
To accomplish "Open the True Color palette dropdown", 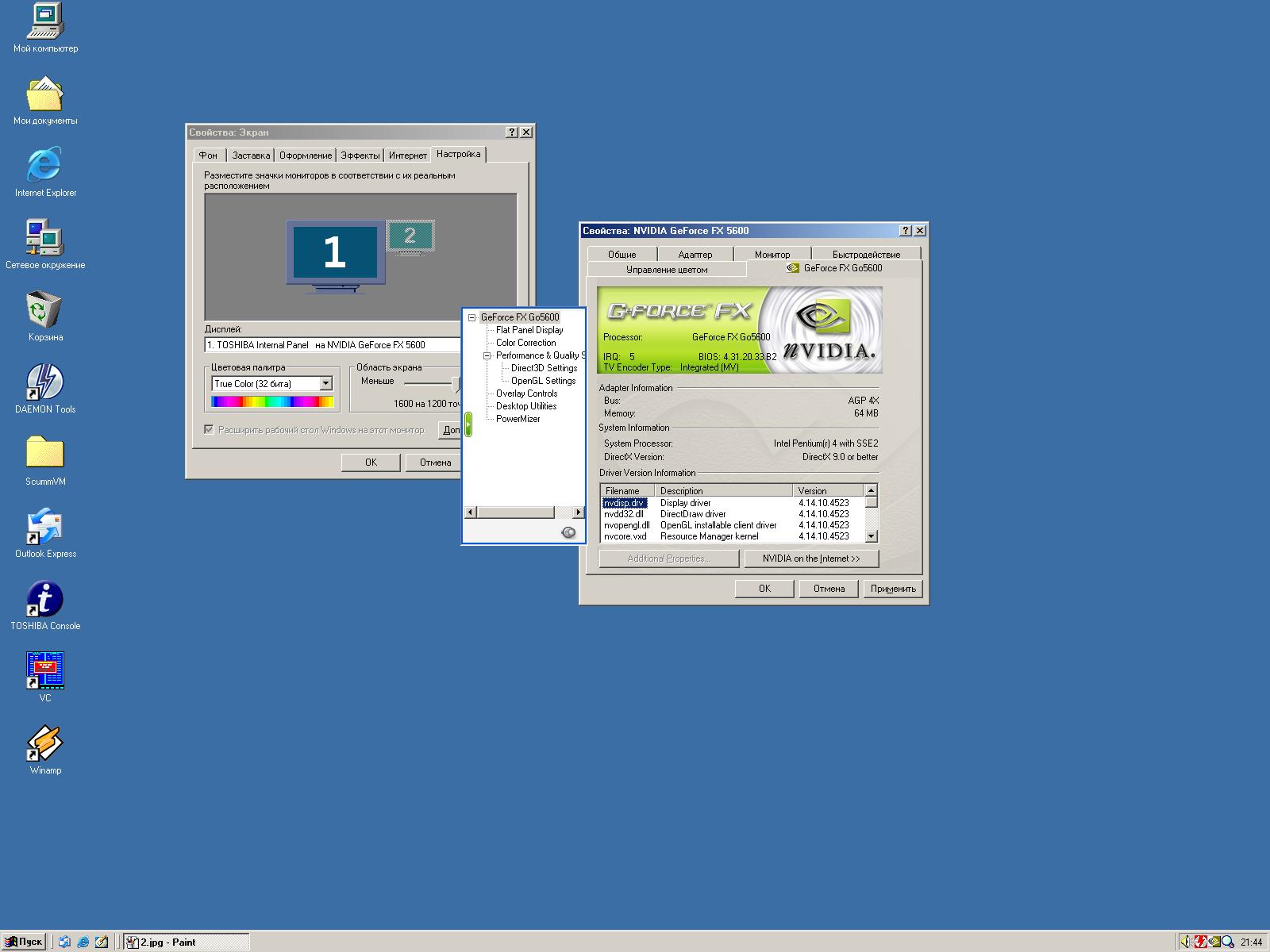I will click(325, 384).
